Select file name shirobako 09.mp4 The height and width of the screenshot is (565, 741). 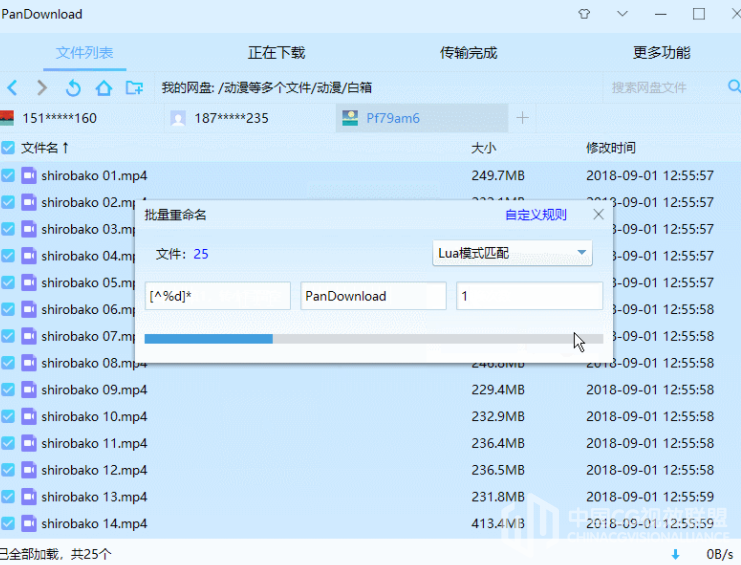[94, 390]
